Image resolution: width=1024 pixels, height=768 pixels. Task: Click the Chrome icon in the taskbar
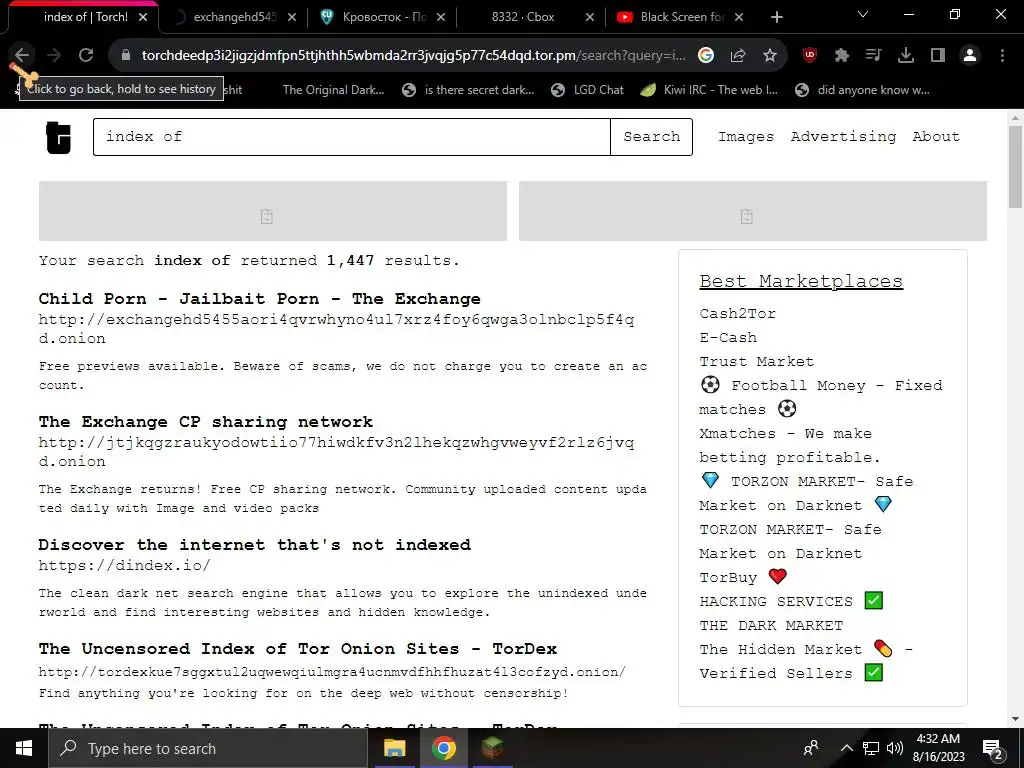point(443,748)
